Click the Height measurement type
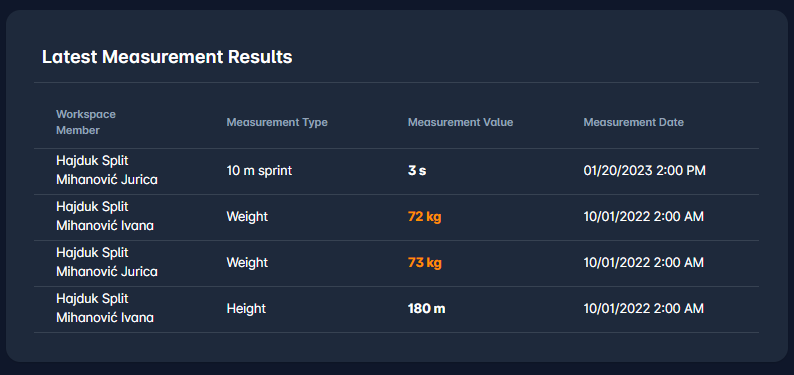Screen dimensions: 794x375 pyautogui.click(x=246, y=309)
